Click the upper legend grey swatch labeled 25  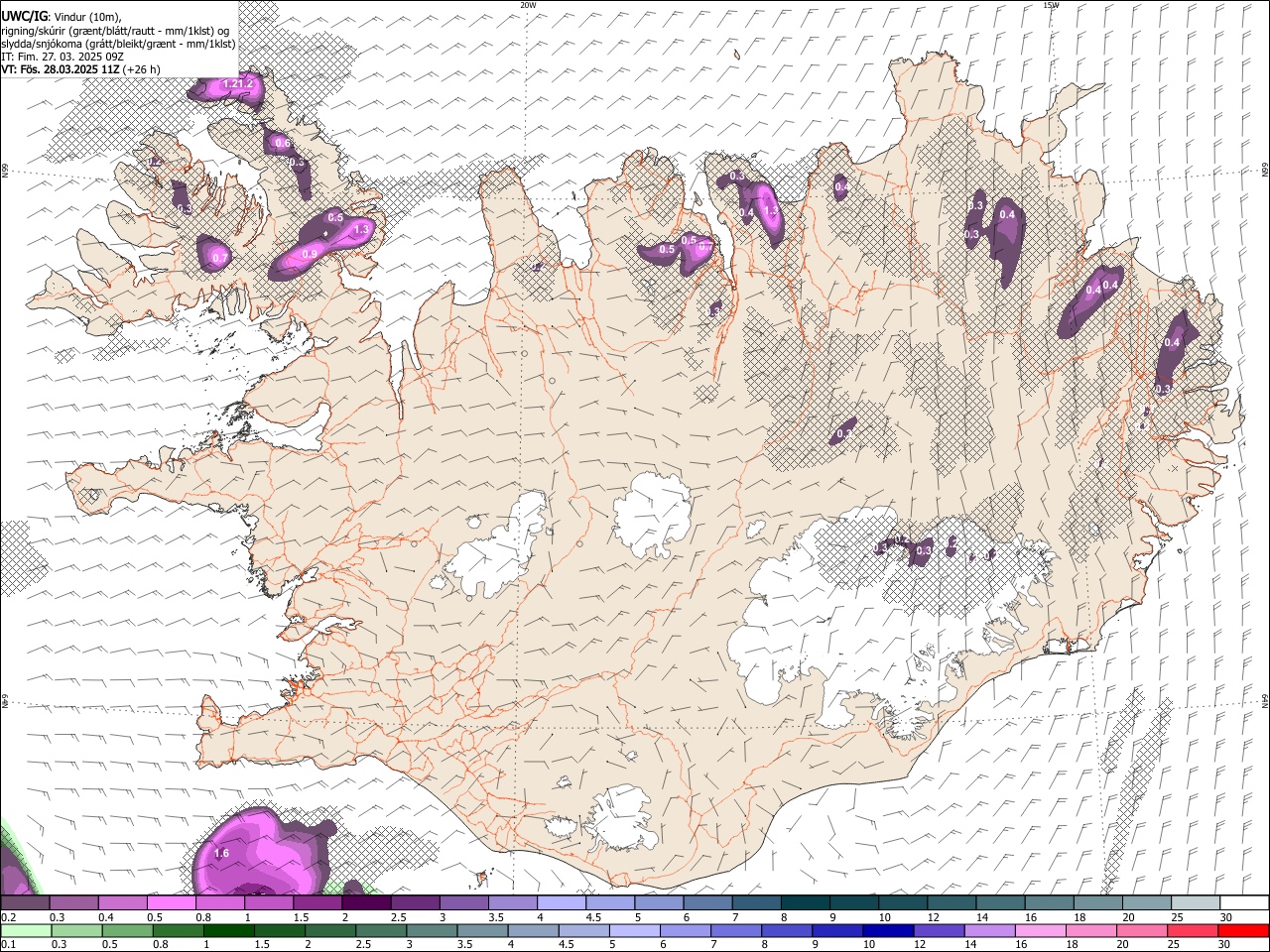tap(1196, 902)
